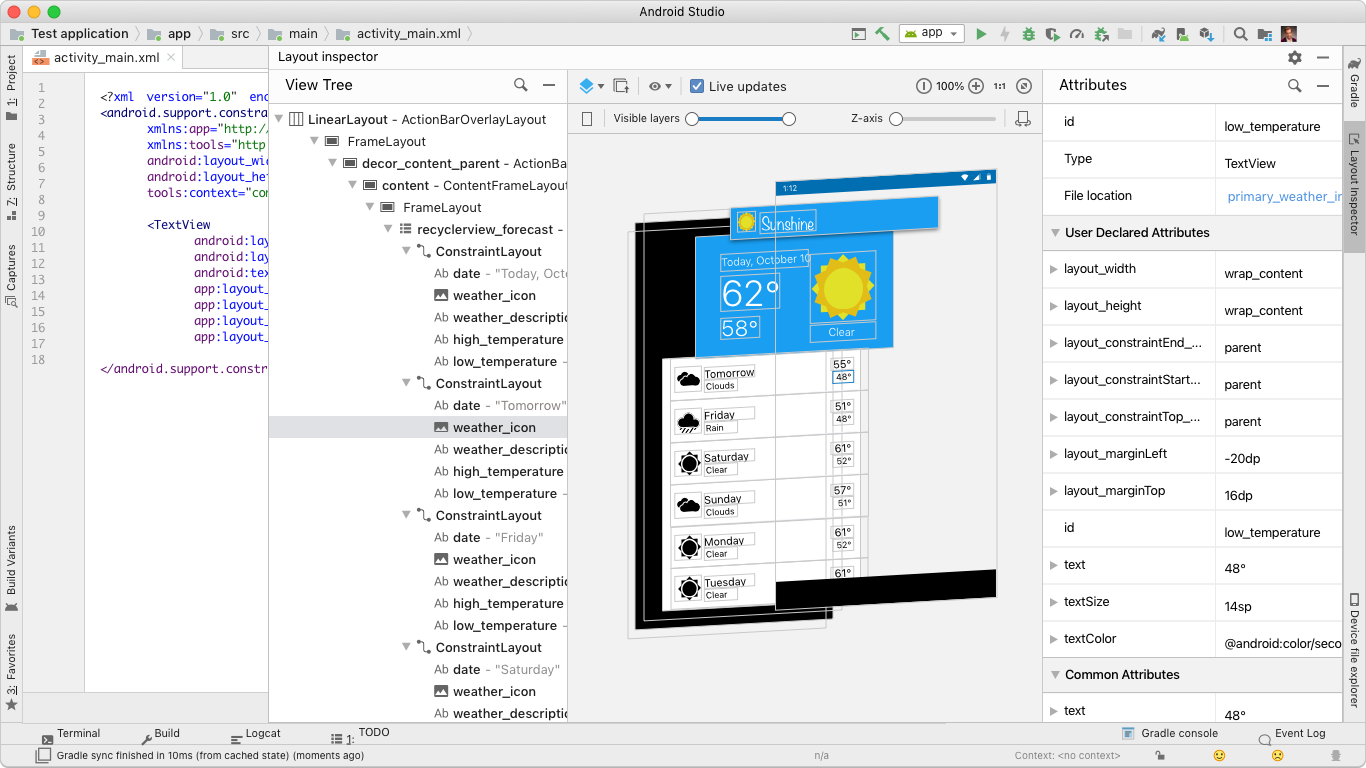Expand the layout_width attribute row
The height and width of the screenshot is (768, 1366).
1054,270
